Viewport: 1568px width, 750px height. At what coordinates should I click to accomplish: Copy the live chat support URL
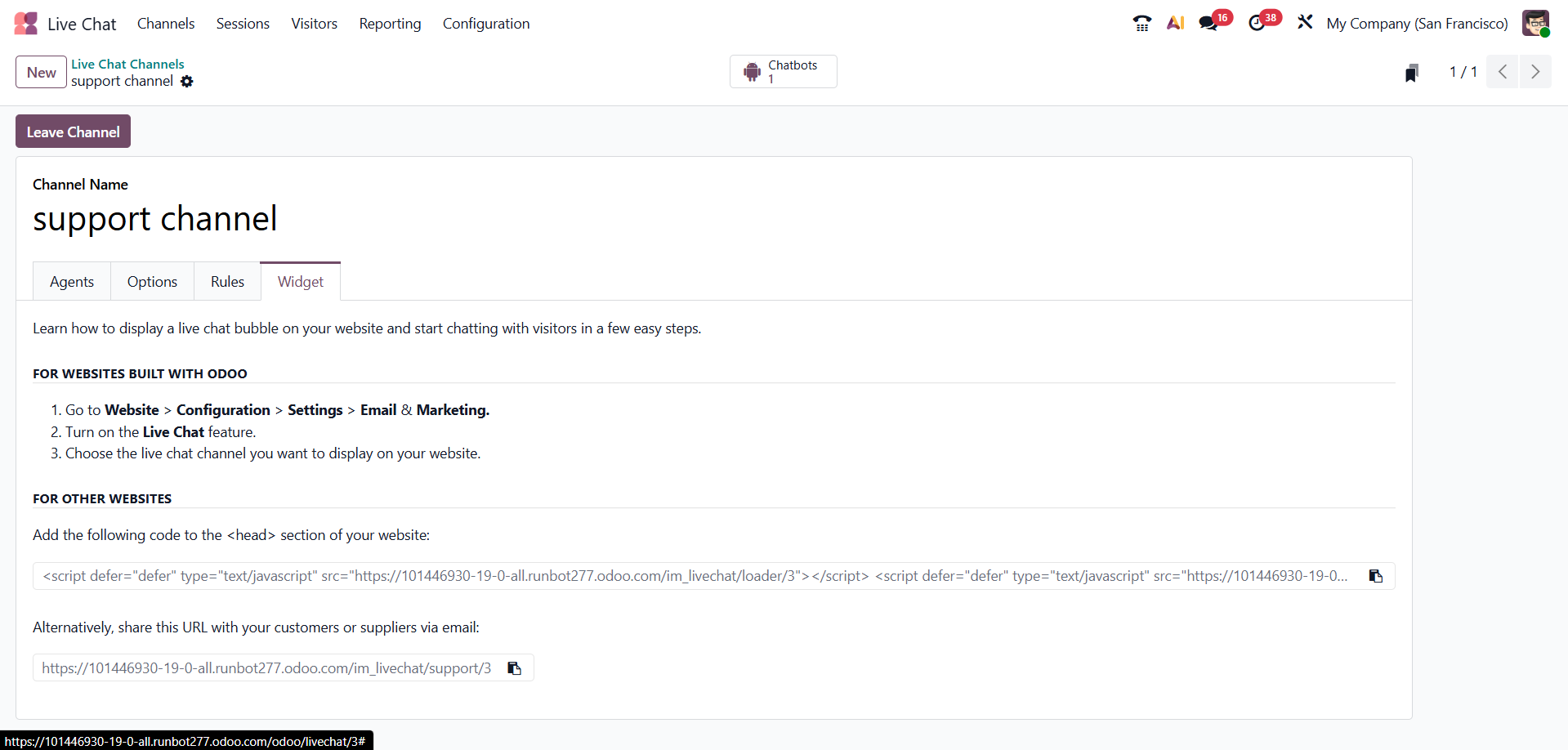point(514,668)
